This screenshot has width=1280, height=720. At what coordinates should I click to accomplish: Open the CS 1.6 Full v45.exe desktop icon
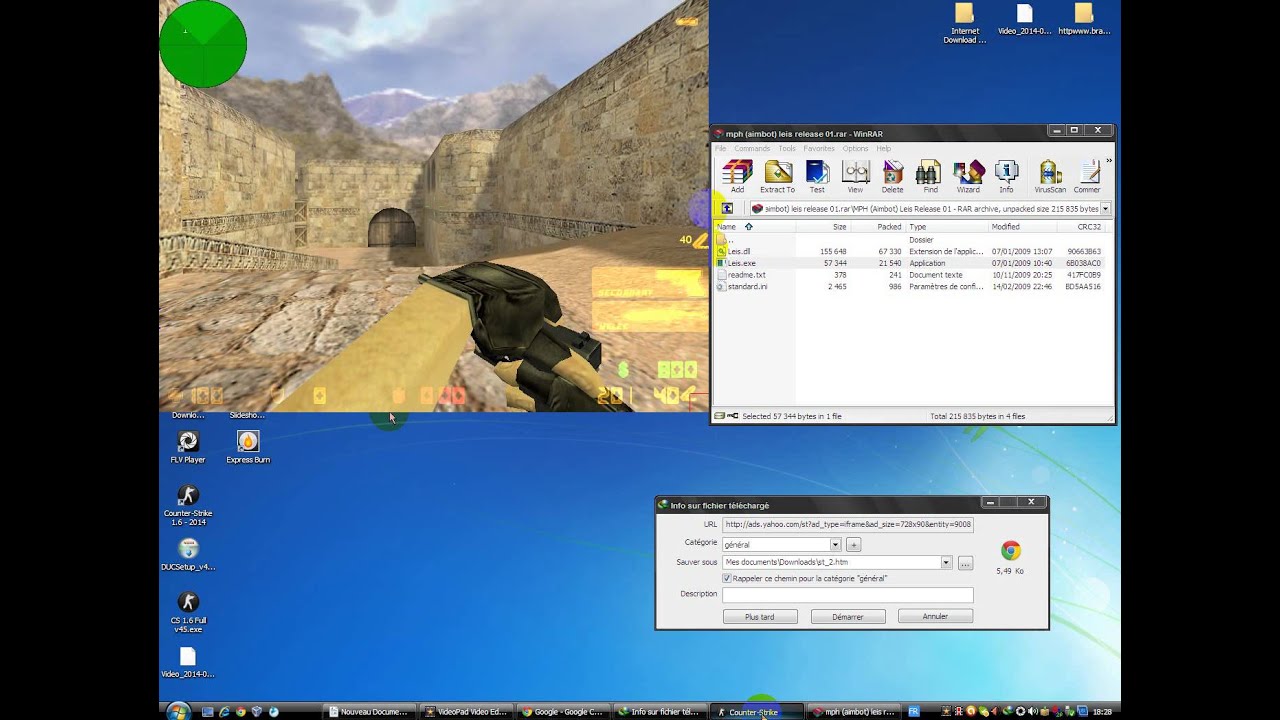(188, 612)
